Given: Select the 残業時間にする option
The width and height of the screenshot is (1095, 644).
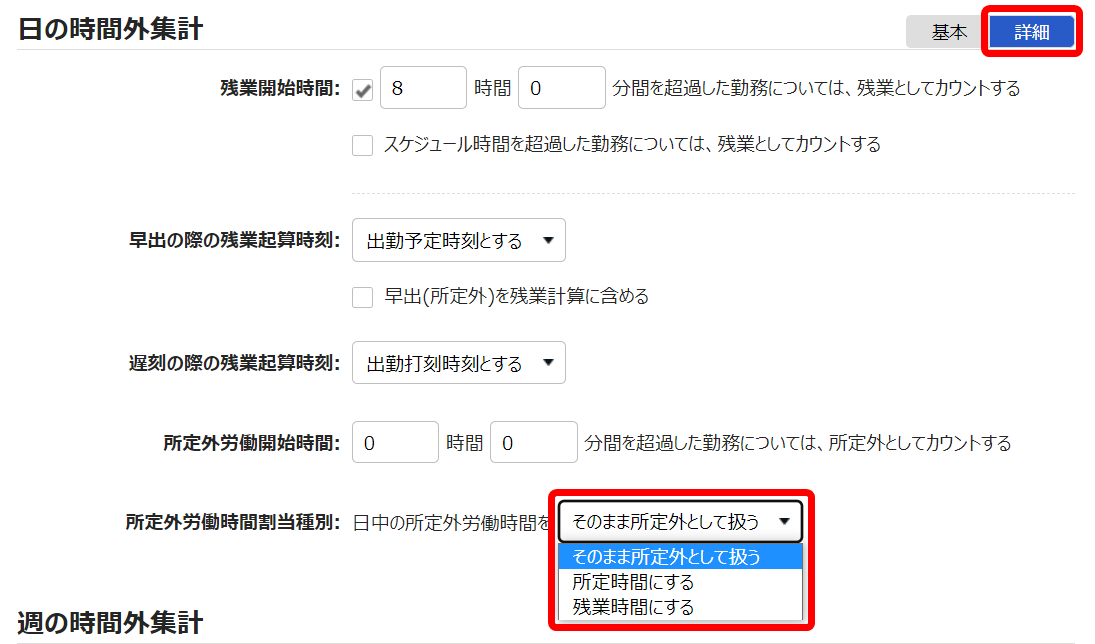Looking at the screenshot, I should pyautogui.click(x=680, y=607).
